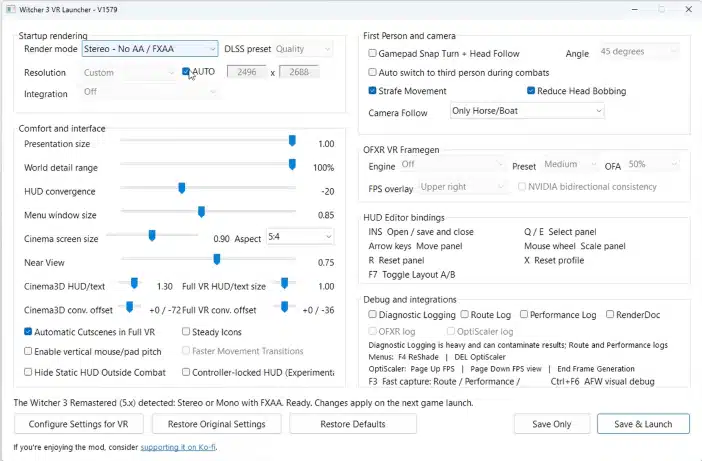Screen dimensions: 702x461
Task: Enable the Diagnostic Logging checkbox
Action: pyautogui.click(x=372, y=314)
